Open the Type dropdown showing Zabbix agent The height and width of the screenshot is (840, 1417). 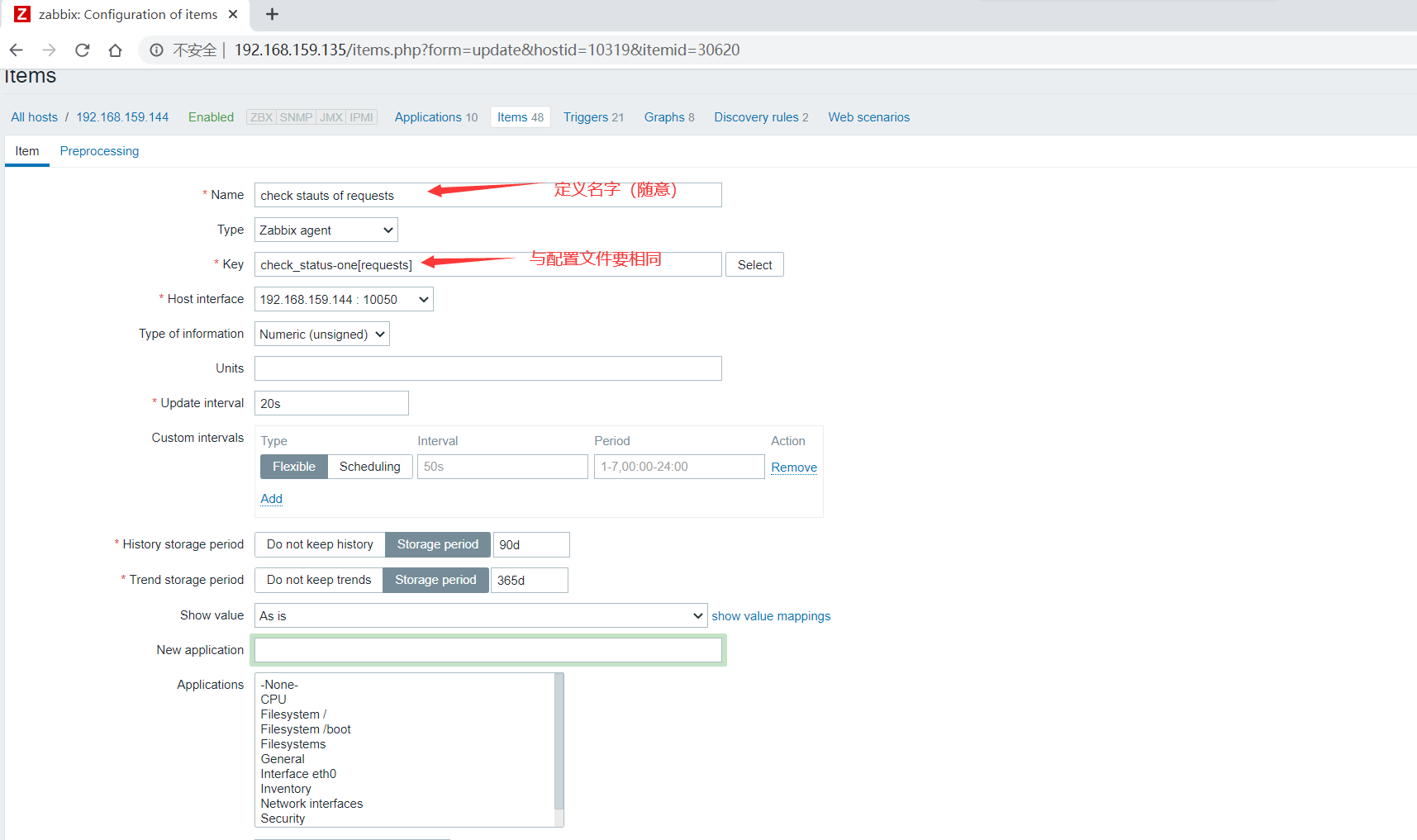(x=326, y=230)
